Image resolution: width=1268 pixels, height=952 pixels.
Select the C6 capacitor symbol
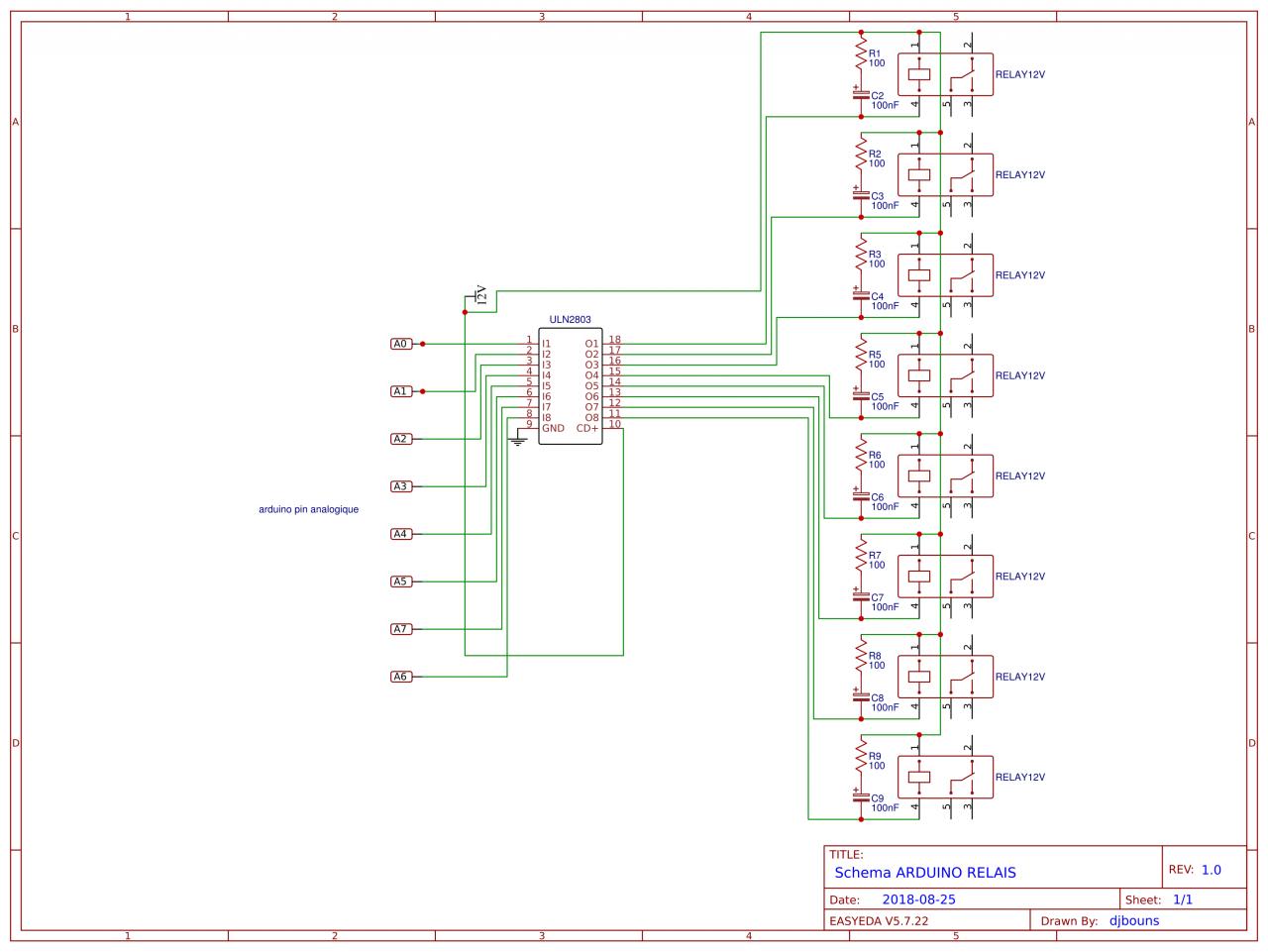click(860, 494)
